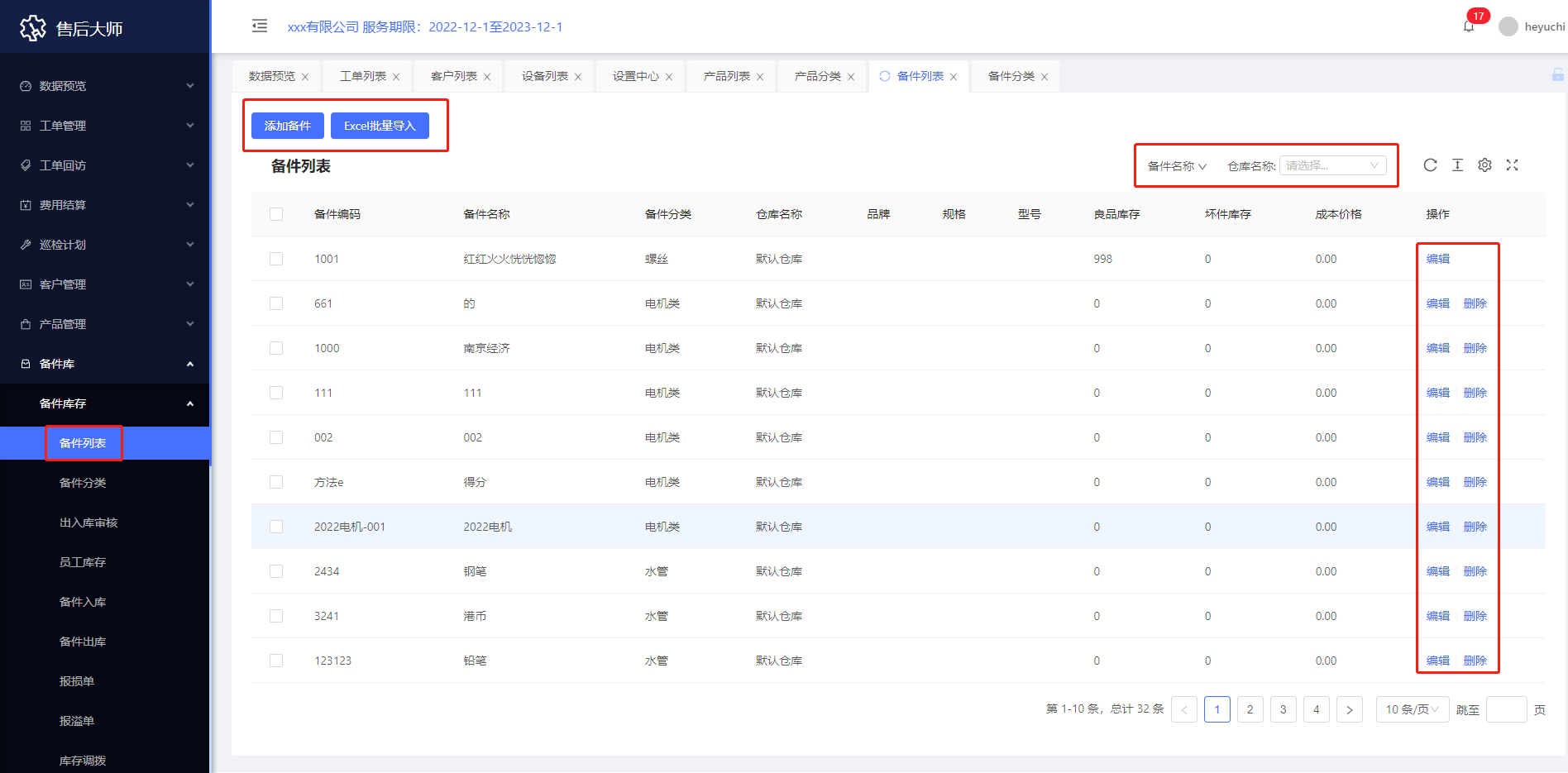Click the lock icon at right edge
This screenshot has height=773, width=1568.
[1557, 75]
